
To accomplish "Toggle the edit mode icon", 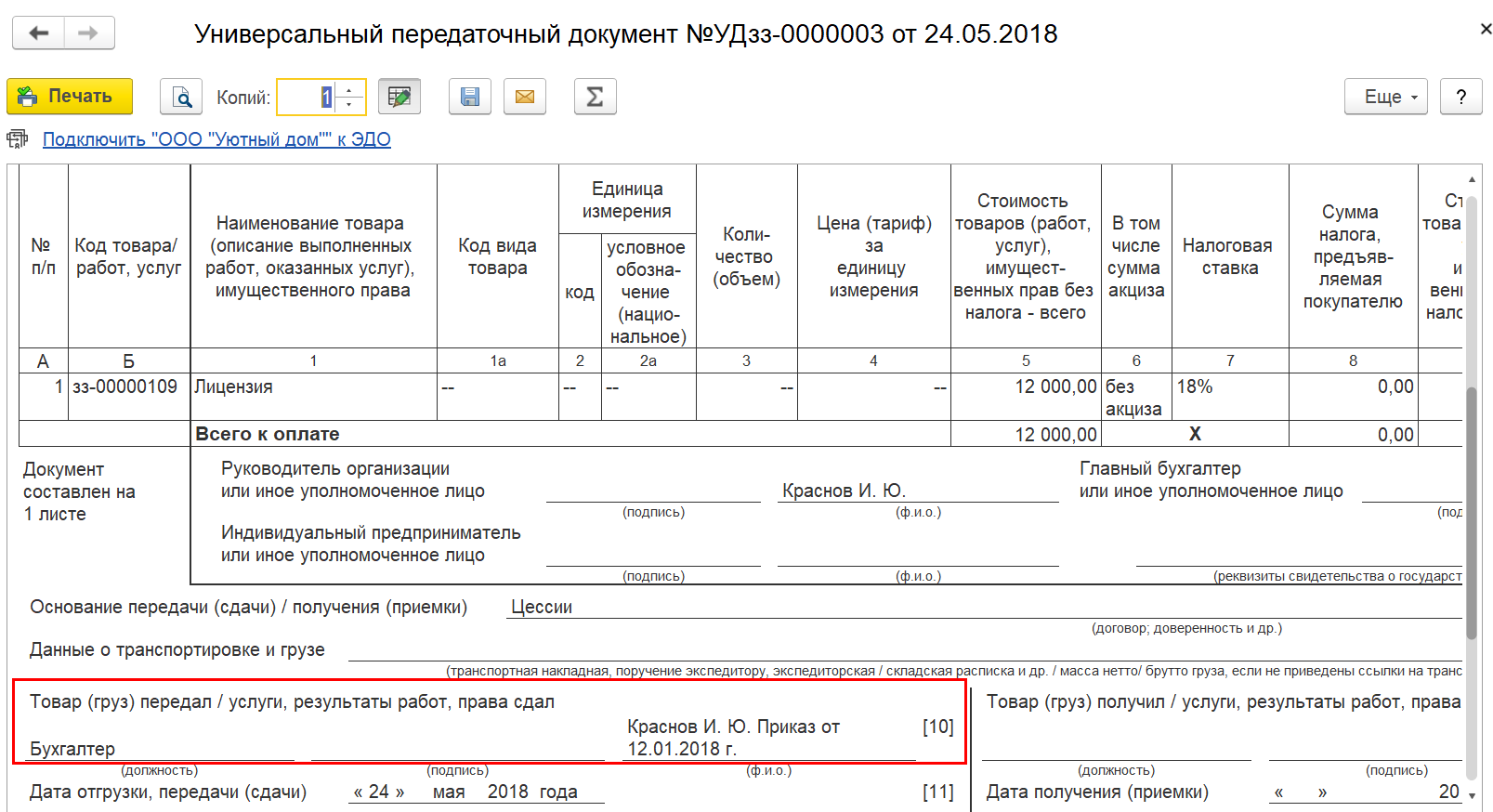I will pos(399,97).
